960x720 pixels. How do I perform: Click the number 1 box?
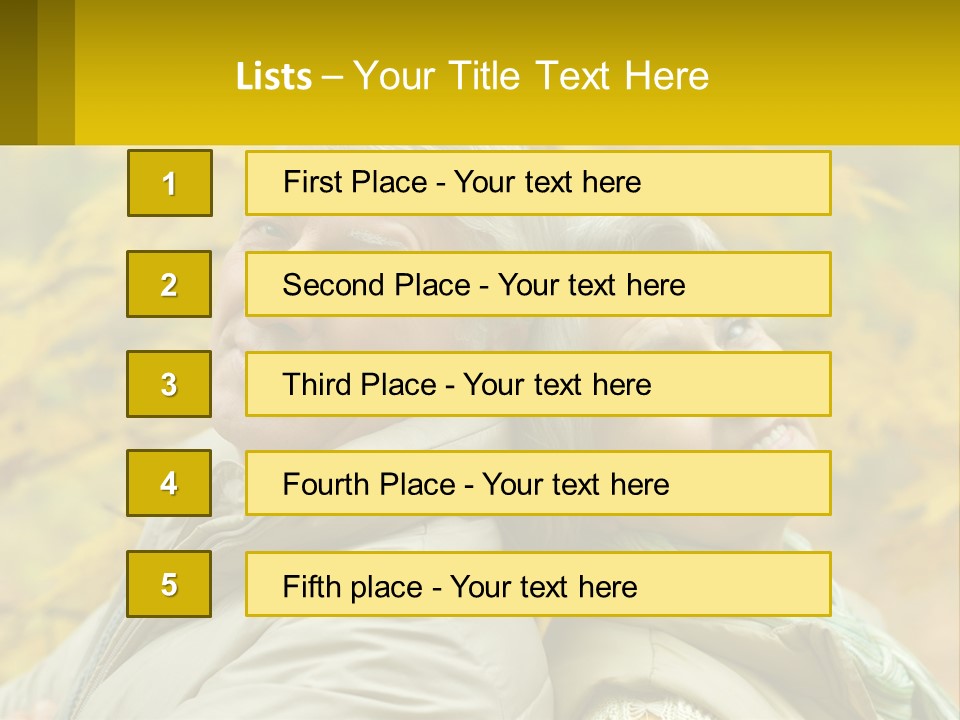point(170,183)
